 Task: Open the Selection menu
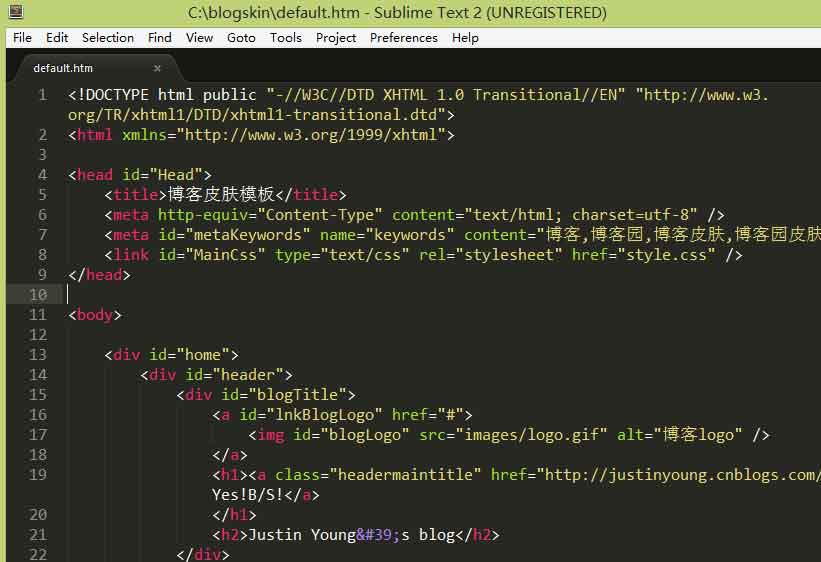pyautogui.click(x=108, y=38)
